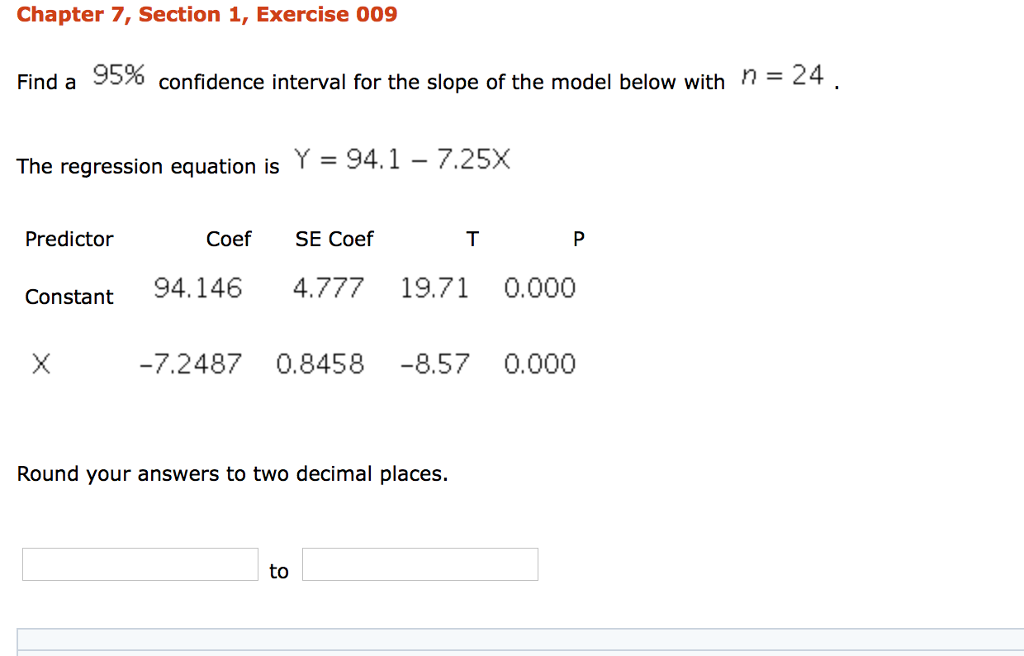The height and width of the screenshot is (656, 1024).
Task: Click the T statistic 19.71
Action: (437, 288)
